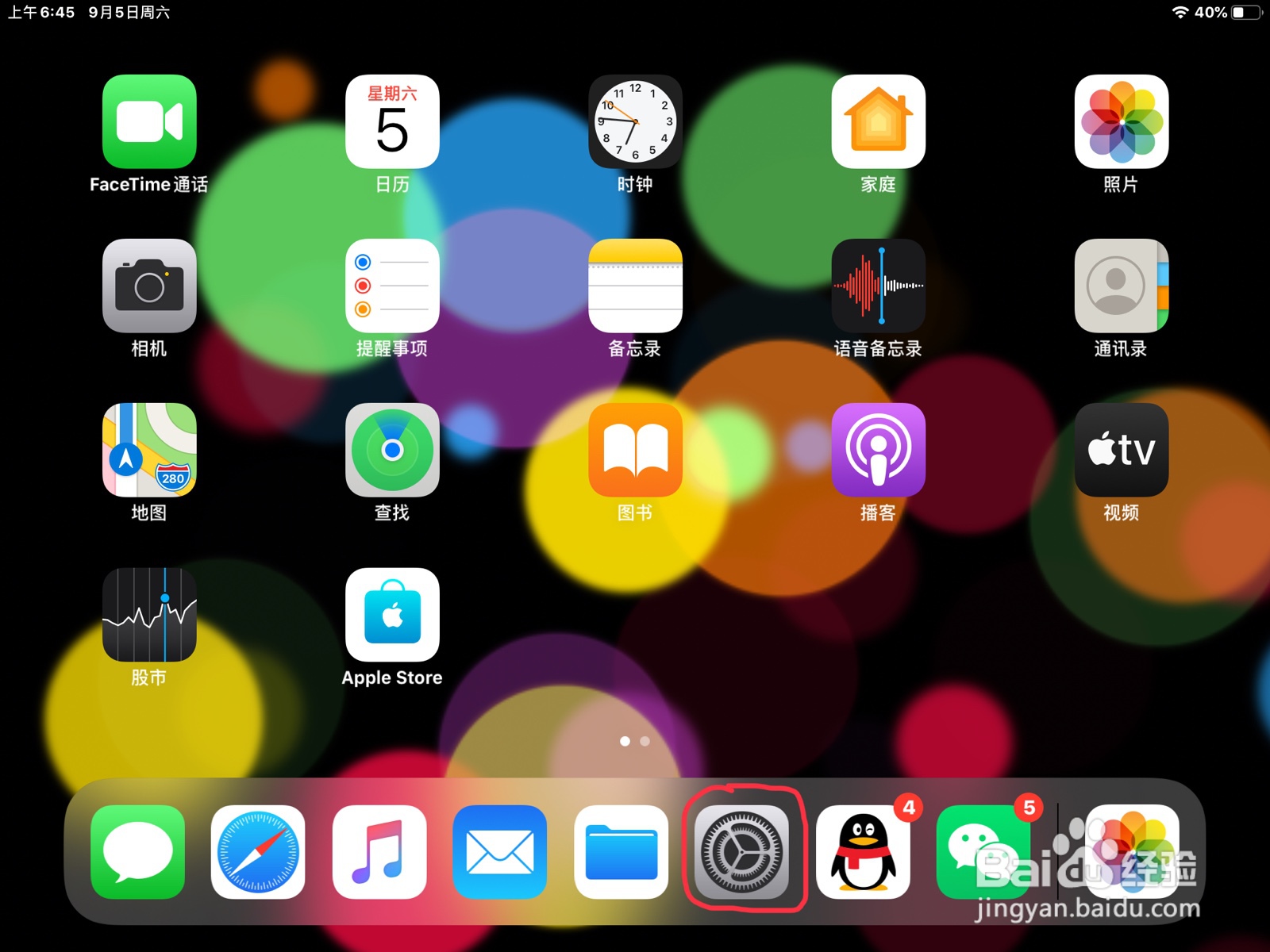
Task: Open Messages from the dock
Action: pyautogui.click(x=137, y=852)
